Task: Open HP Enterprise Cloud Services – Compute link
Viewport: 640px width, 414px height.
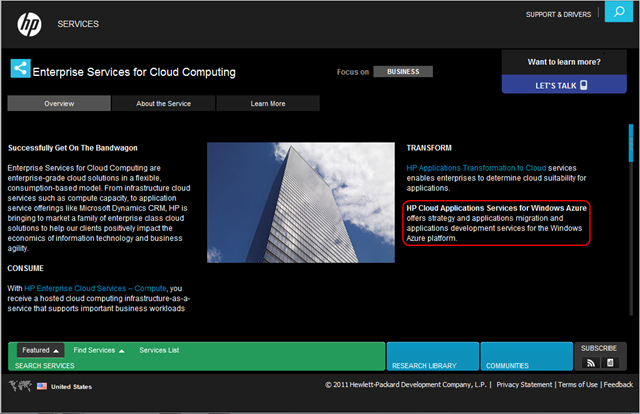Action: point(95,288)
